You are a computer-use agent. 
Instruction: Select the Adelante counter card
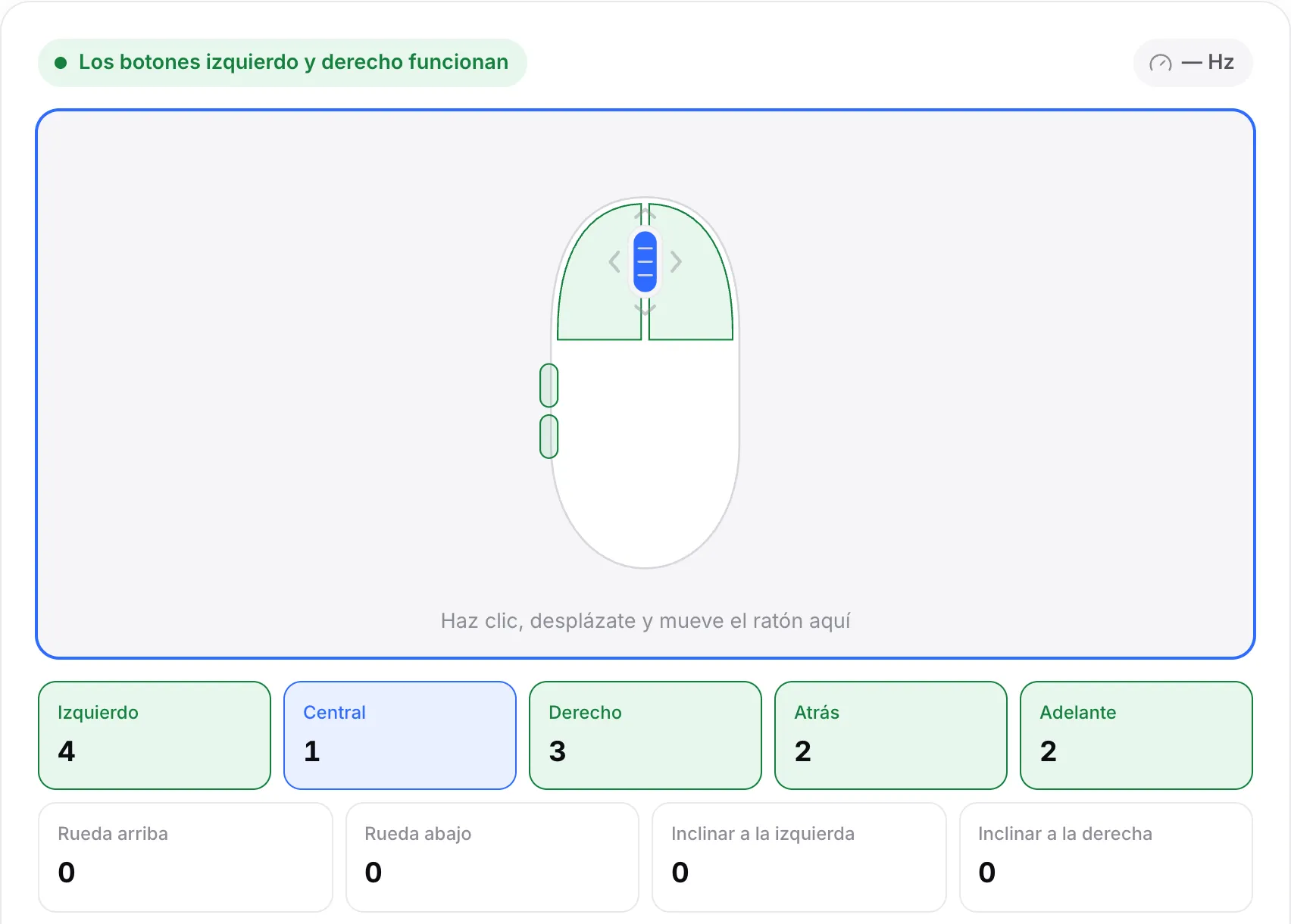pyautogui.click(x=1136, y=735)
